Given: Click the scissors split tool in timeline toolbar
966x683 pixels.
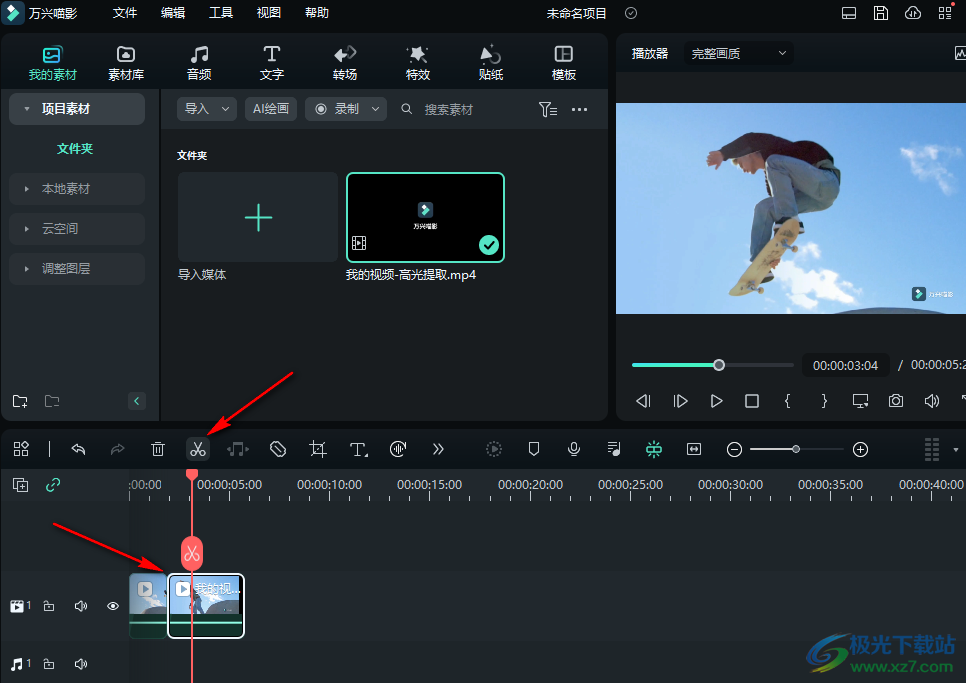Looking at the screenshot, I should (x=197, y=449).
